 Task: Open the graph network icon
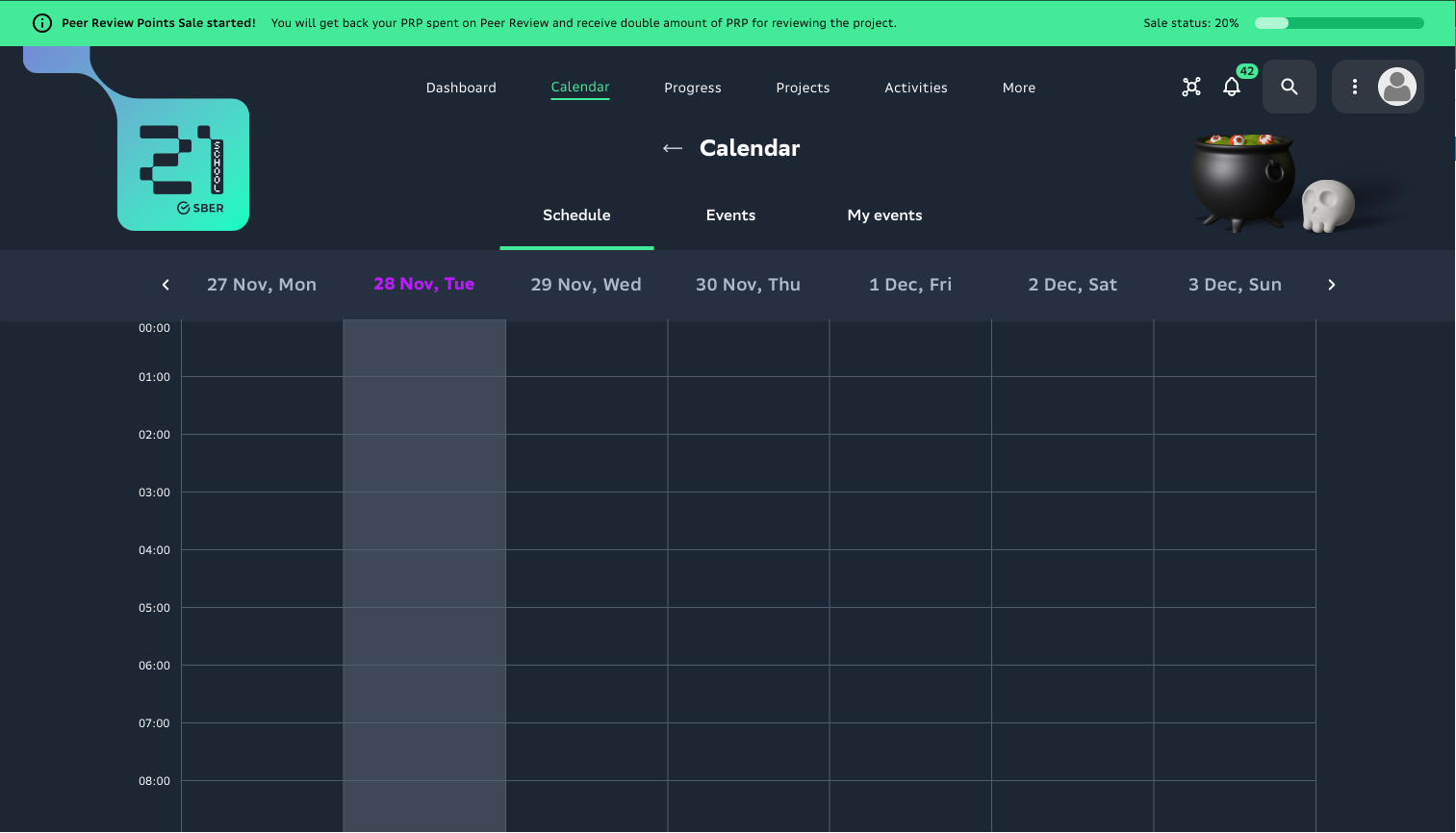1191,88
